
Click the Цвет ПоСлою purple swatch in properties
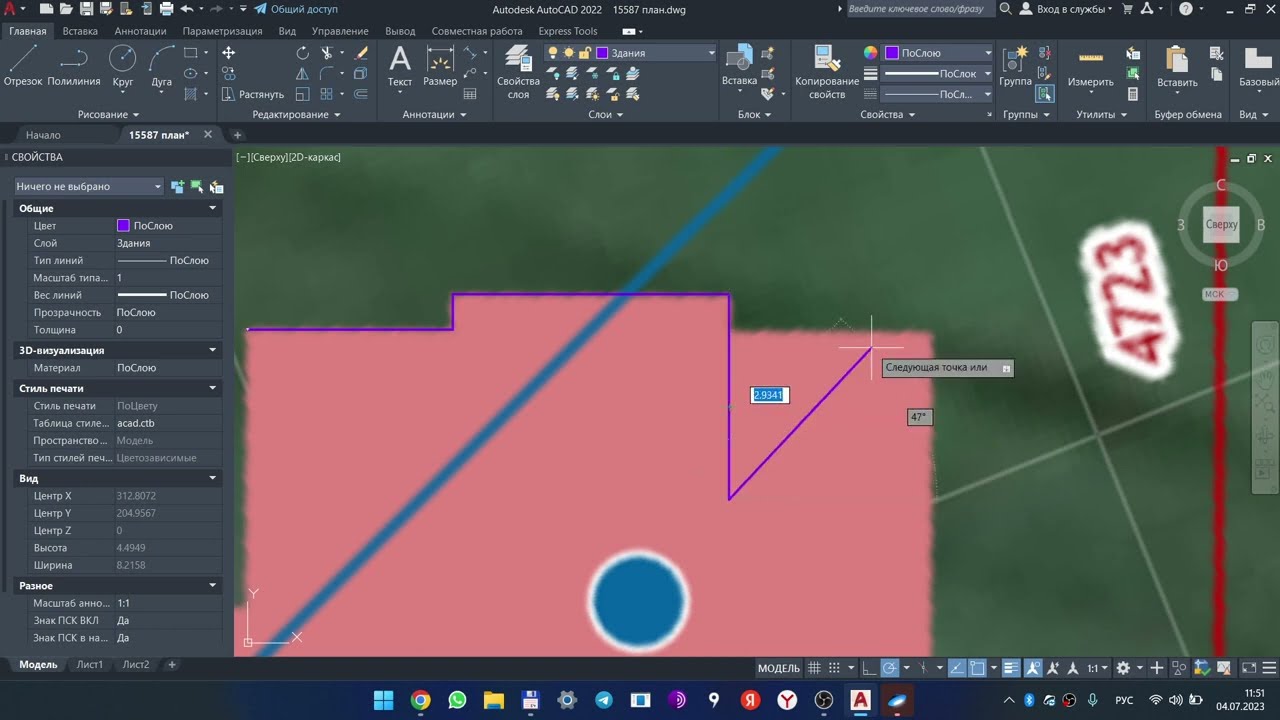[123, 226]
